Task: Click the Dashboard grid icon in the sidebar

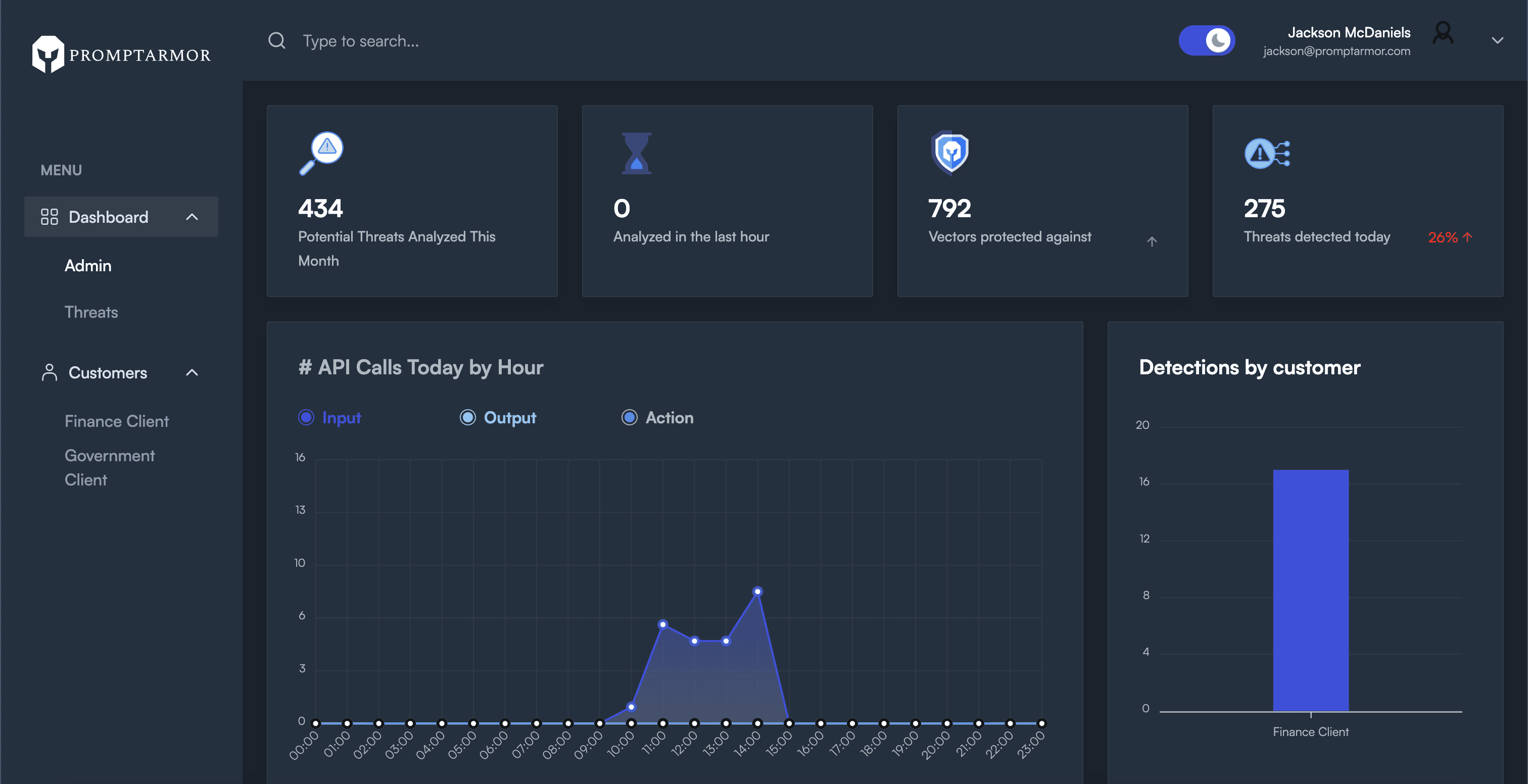Action: 49,217
